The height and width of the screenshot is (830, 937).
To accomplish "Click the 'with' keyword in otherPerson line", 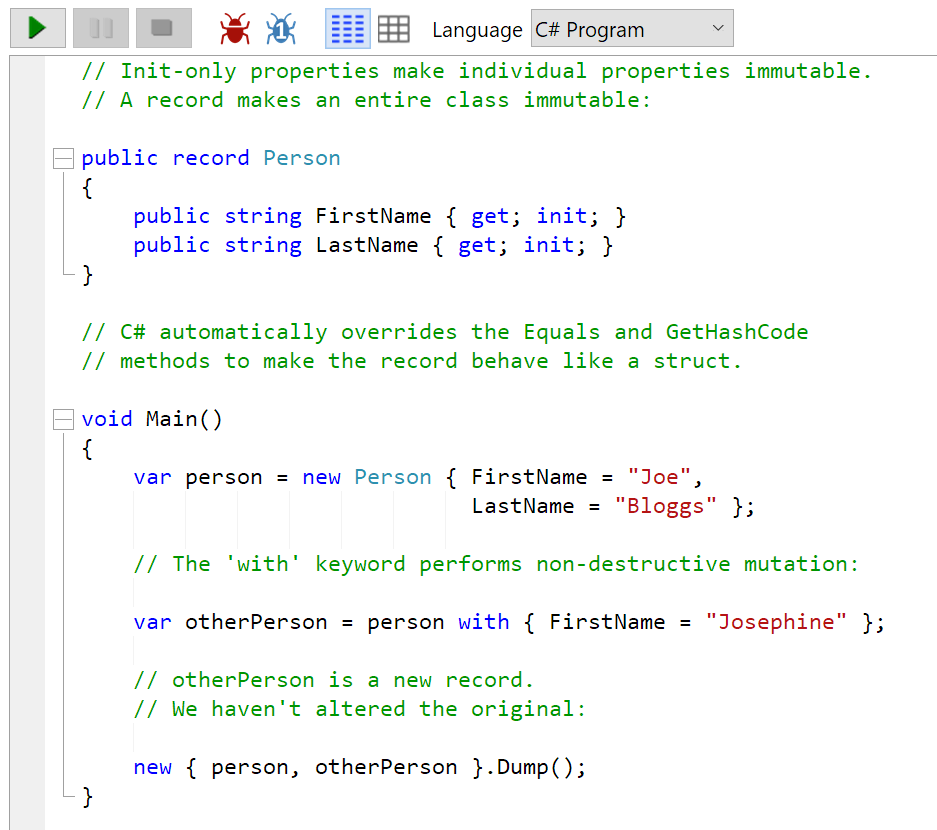I will [483, 622].
